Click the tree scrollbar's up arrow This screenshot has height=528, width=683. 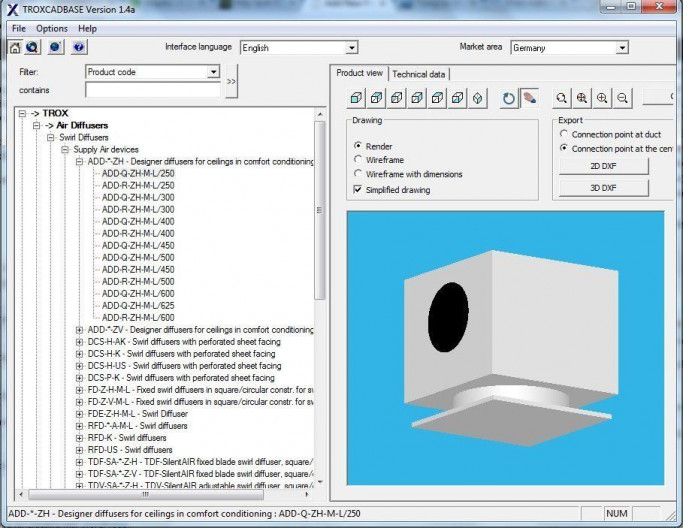320,114
